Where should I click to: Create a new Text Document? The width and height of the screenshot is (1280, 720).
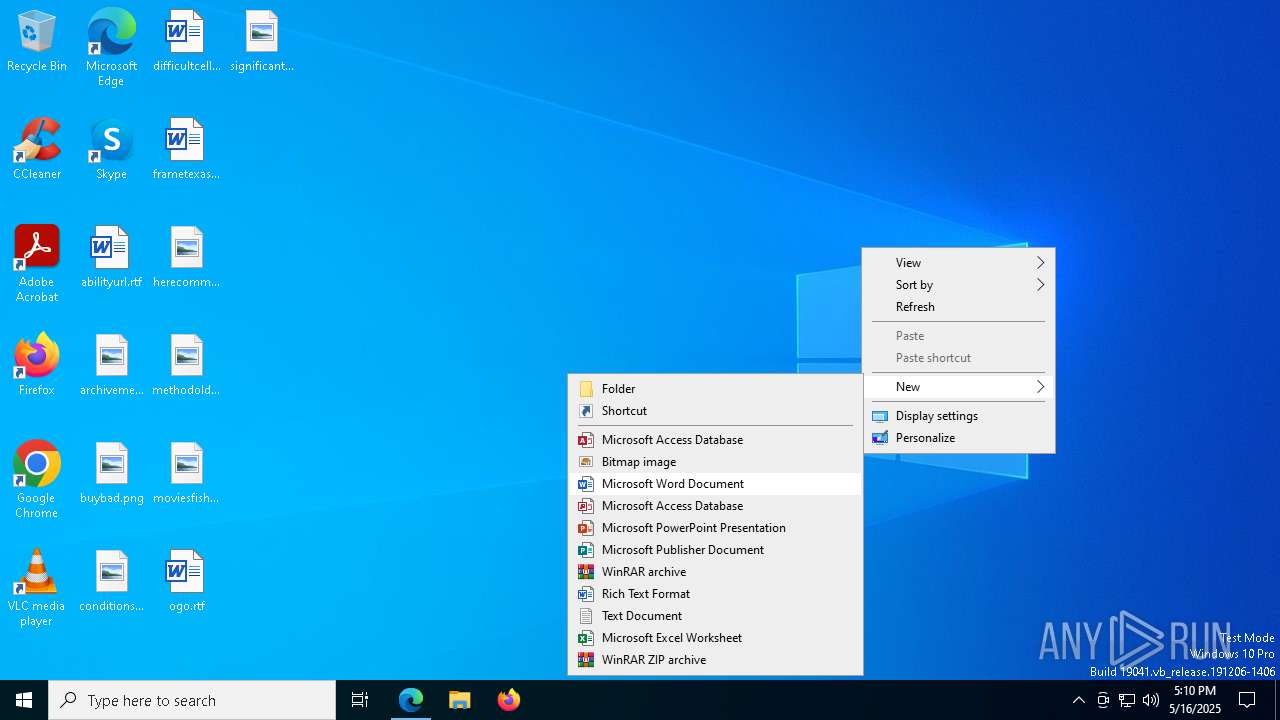pos(715,616)
